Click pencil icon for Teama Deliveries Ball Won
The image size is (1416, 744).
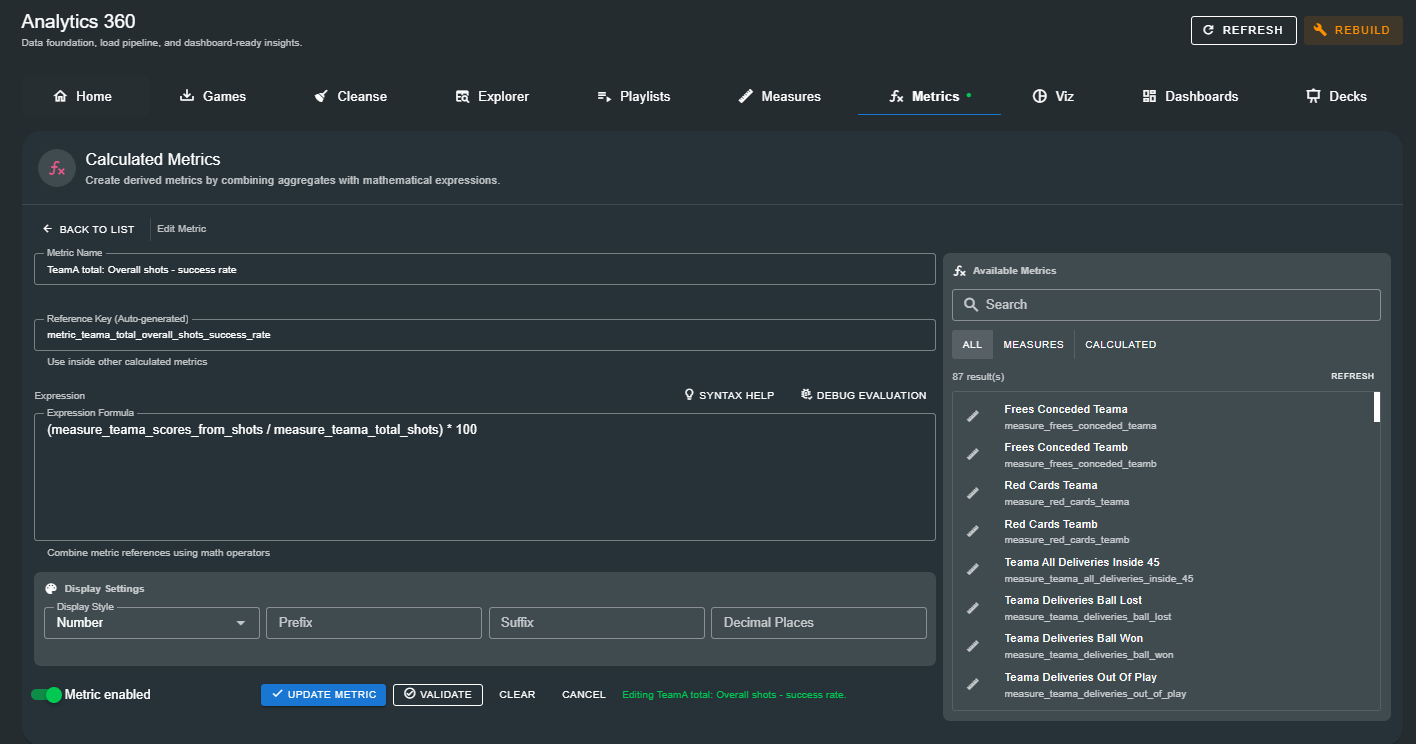pyautogui.click(x=973, y=646)
